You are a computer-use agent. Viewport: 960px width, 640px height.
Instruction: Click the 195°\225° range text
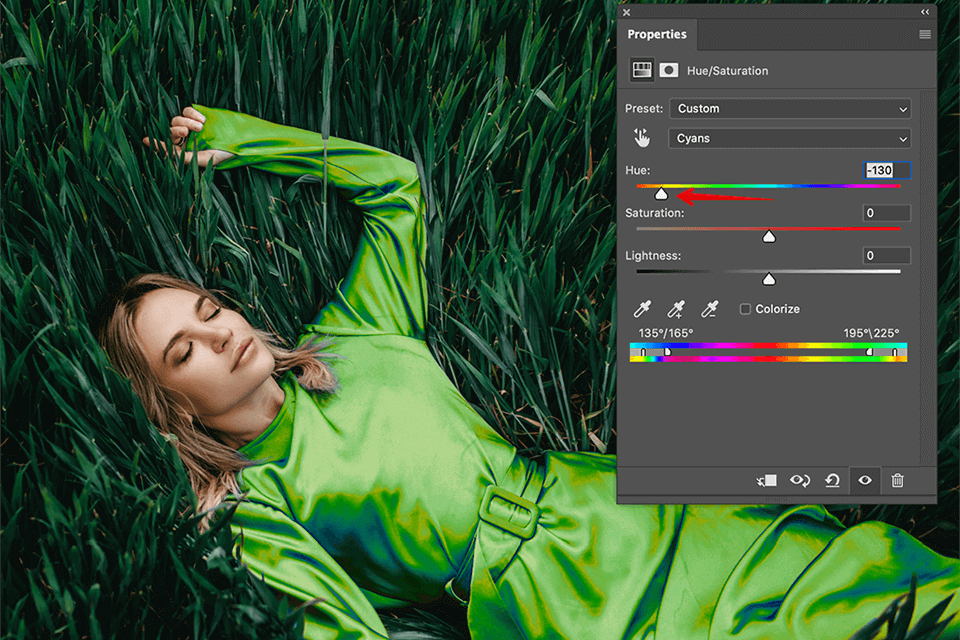(871, 333)
